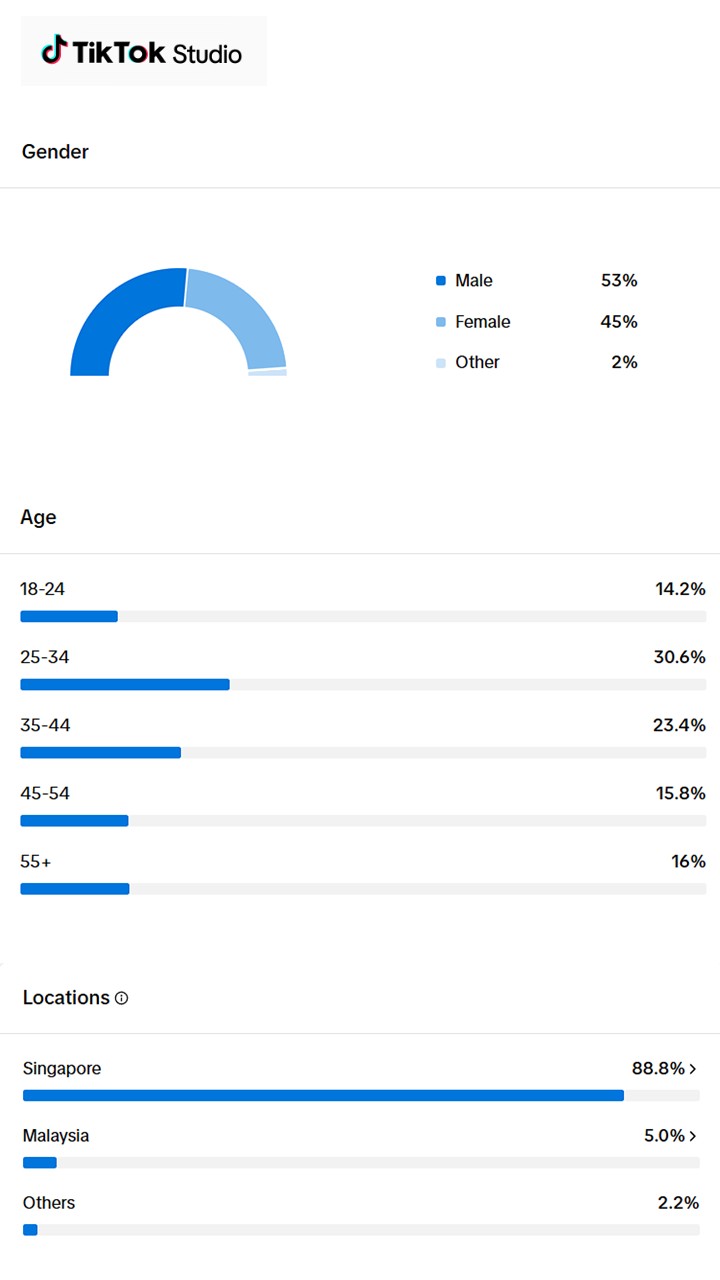The height and width of the screenshot is (1280, 720).
Task: Click the 18-24 age bar
Action: pyautogui.click(x=69, y=617)
